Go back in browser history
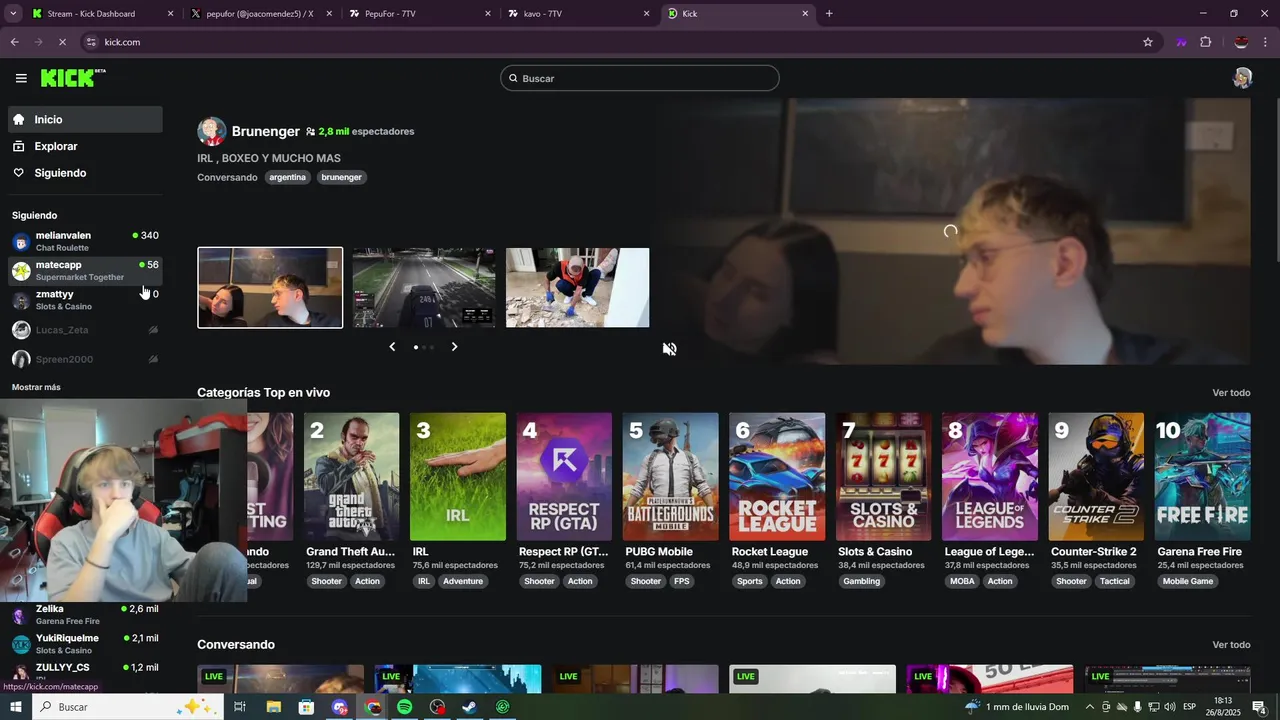The height and width of the screenshot is (720, 1280). tap(14, 42)
